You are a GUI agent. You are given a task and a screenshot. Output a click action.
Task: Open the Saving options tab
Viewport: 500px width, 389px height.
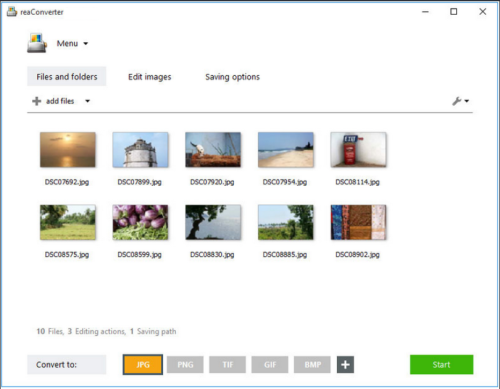coord(232,77)
